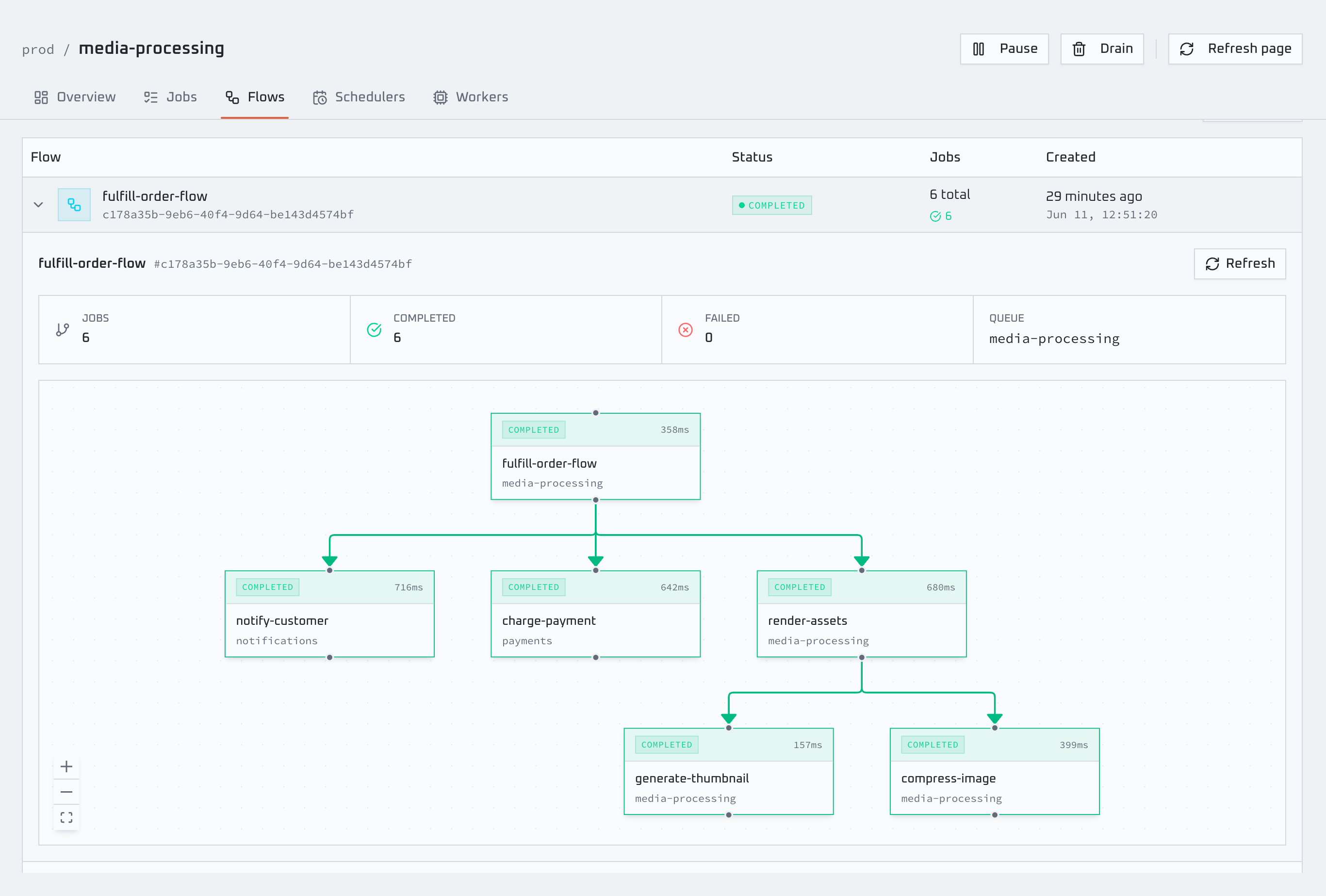The image size is (1326, 896).
Task: Go to the Workers tab
Action: [x=471, y=97]
